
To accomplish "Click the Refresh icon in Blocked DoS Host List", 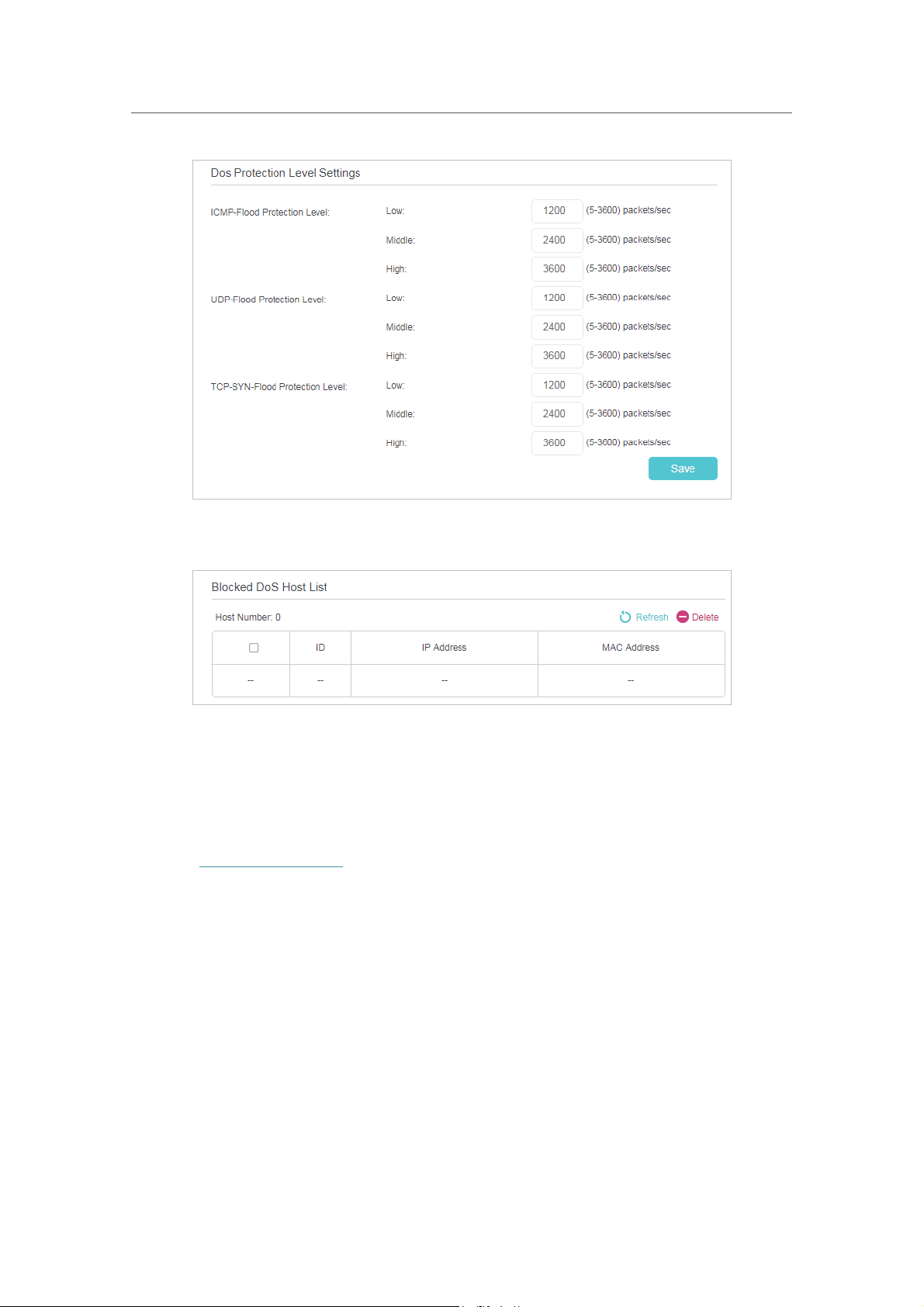I will [625, 617].
